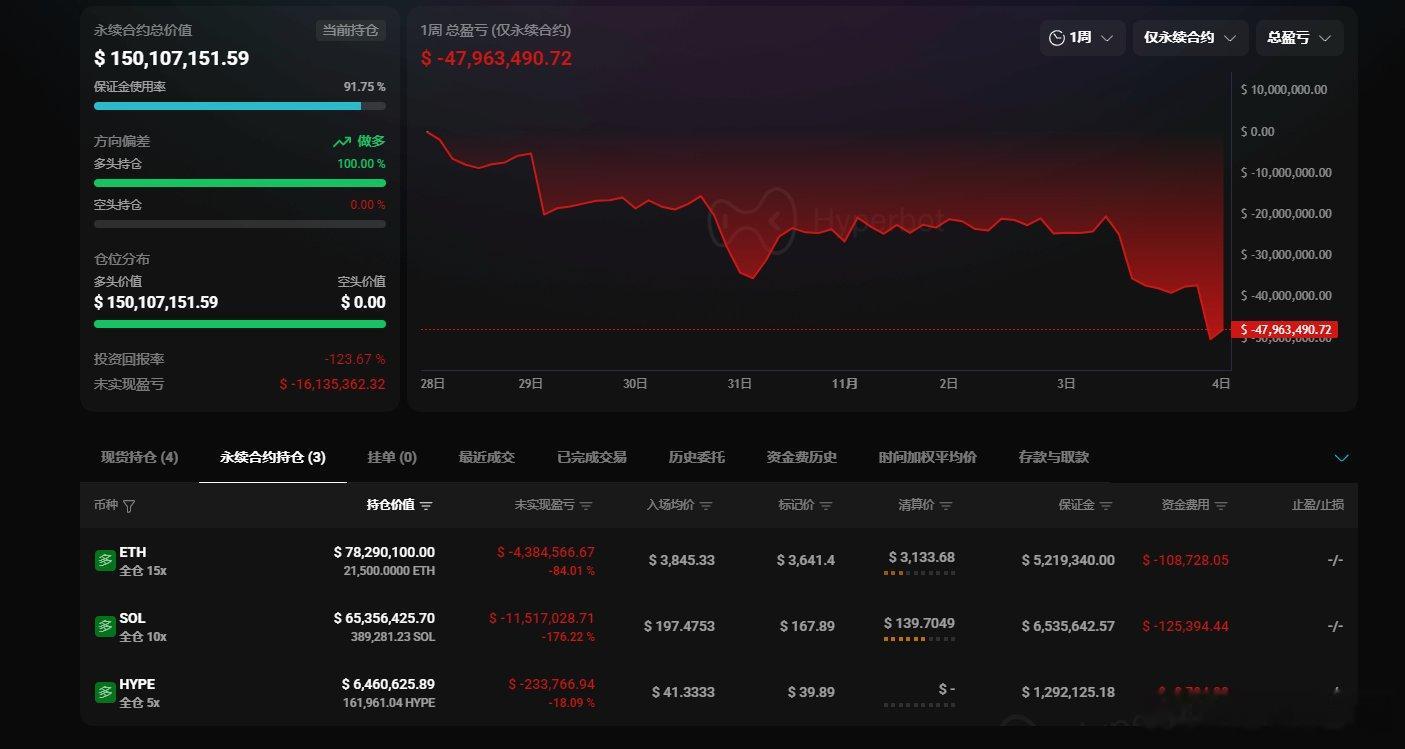Select the green 多 badge on the ETH row
1405x749 pixels.
tap(105, 560)
